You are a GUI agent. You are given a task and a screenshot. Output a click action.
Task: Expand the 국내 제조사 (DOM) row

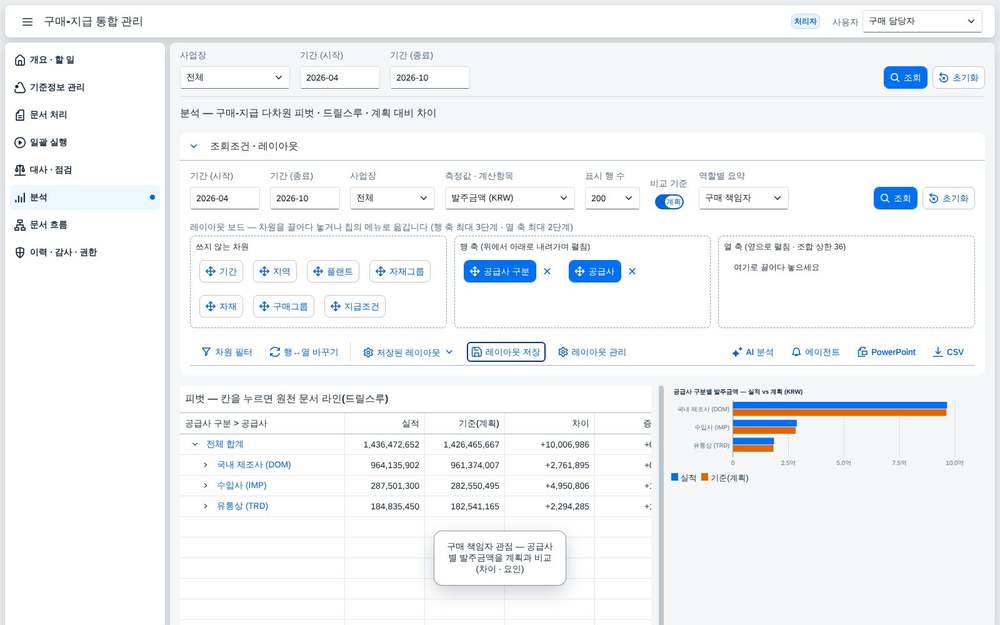pos(205,465)
